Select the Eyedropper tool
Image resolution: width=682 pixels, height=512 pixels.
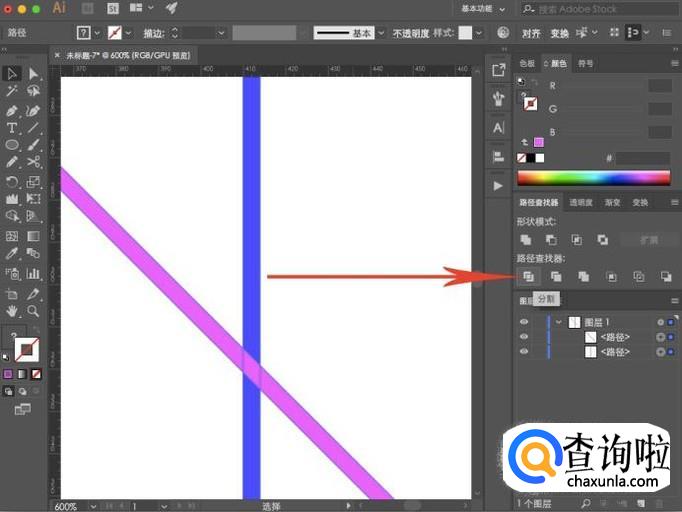pos(12,253)
